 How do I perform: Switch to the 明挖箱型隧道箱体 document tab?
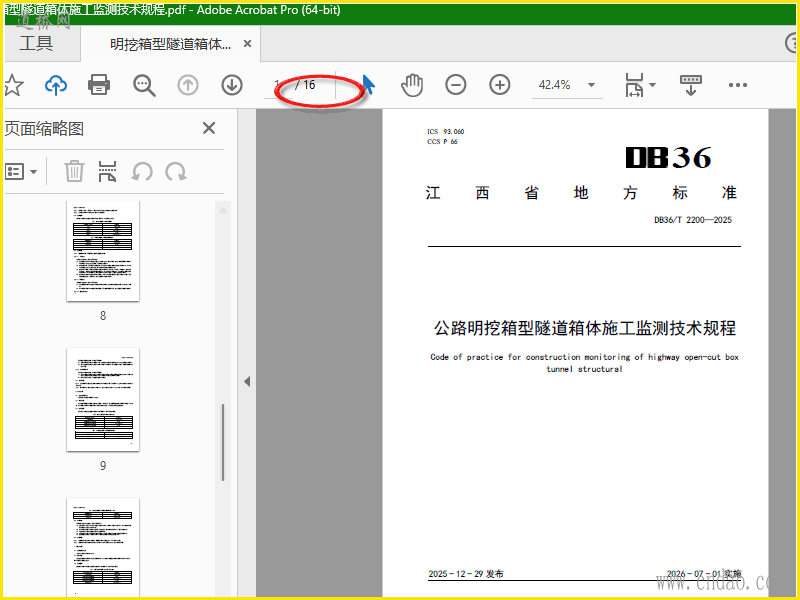tap(170, 44)
